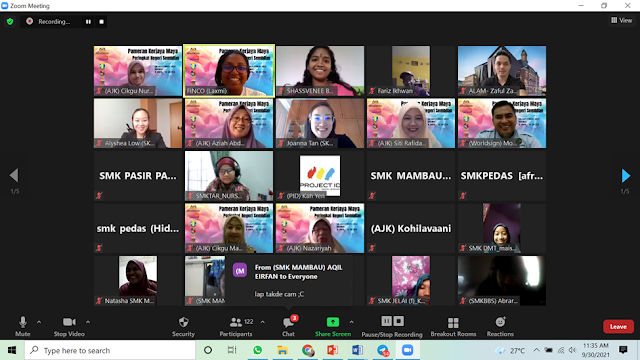Screen dimensions: 640x360
Task: Expand audio options arrow next to Mute
Action: tap(39, 322)
